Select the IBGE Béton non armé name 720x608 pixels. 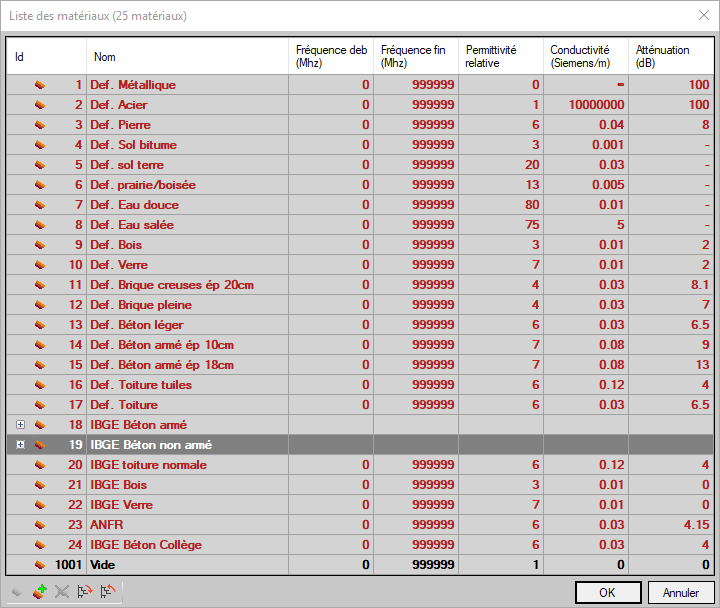coord(151,445)
